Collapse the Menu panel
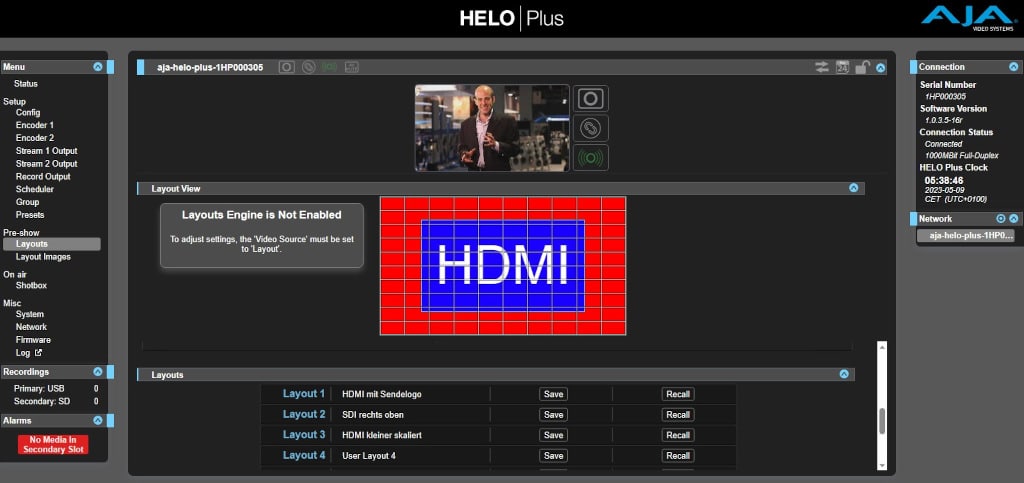Viewport: 1024px width, 483px height. coord(97,67)
